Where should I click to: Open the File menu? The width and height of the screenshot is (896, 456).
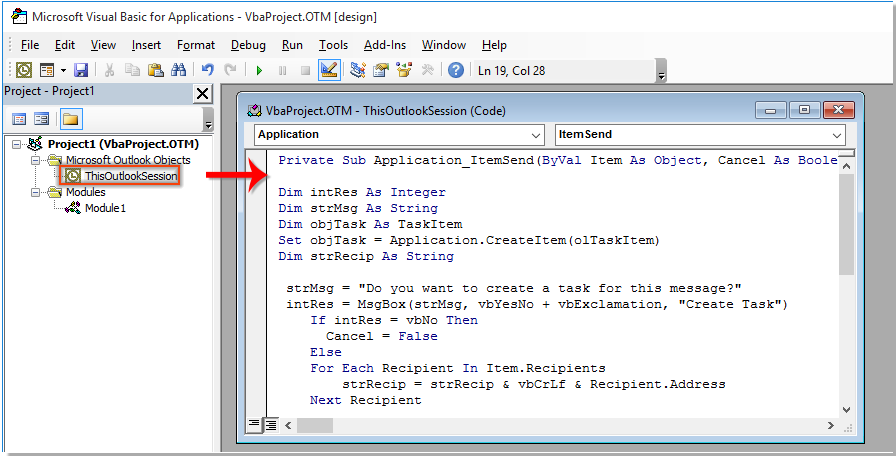(x=30, y=45)
